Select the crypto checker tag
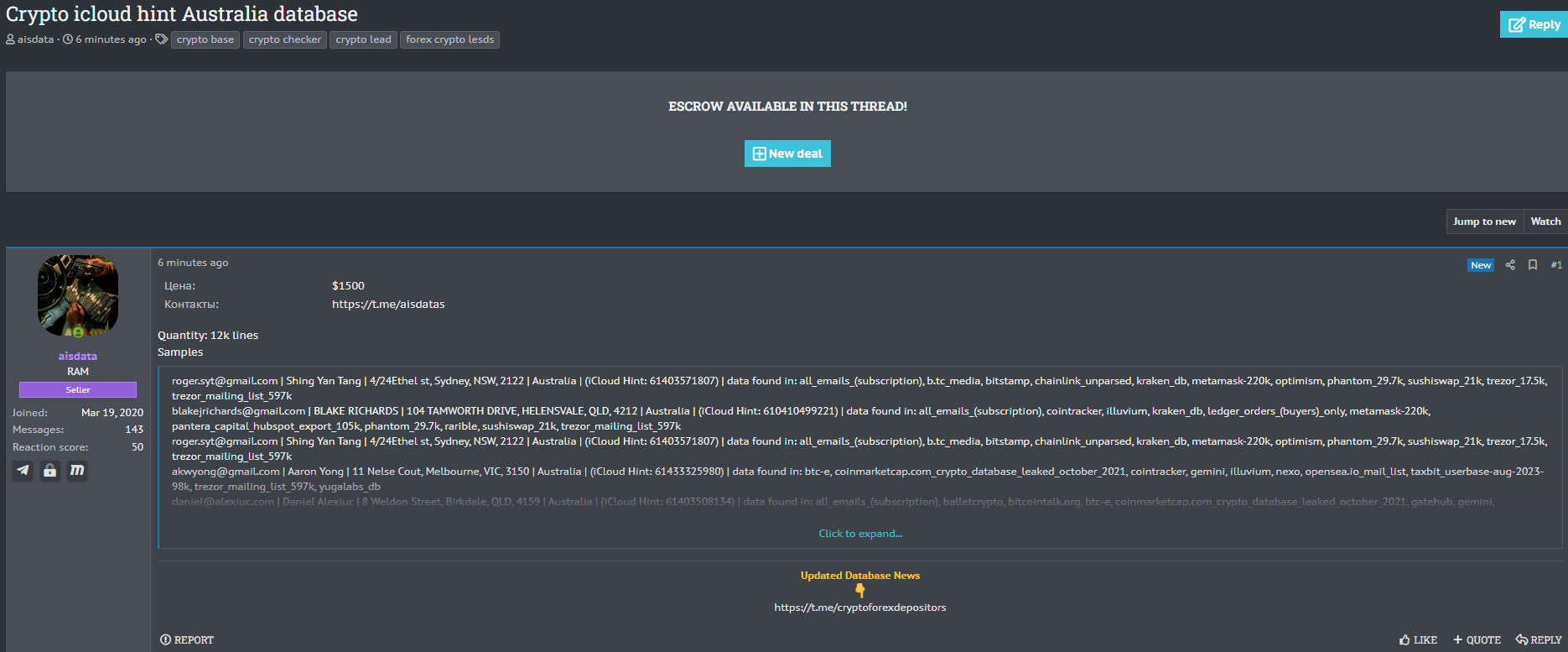 point(285,39)
